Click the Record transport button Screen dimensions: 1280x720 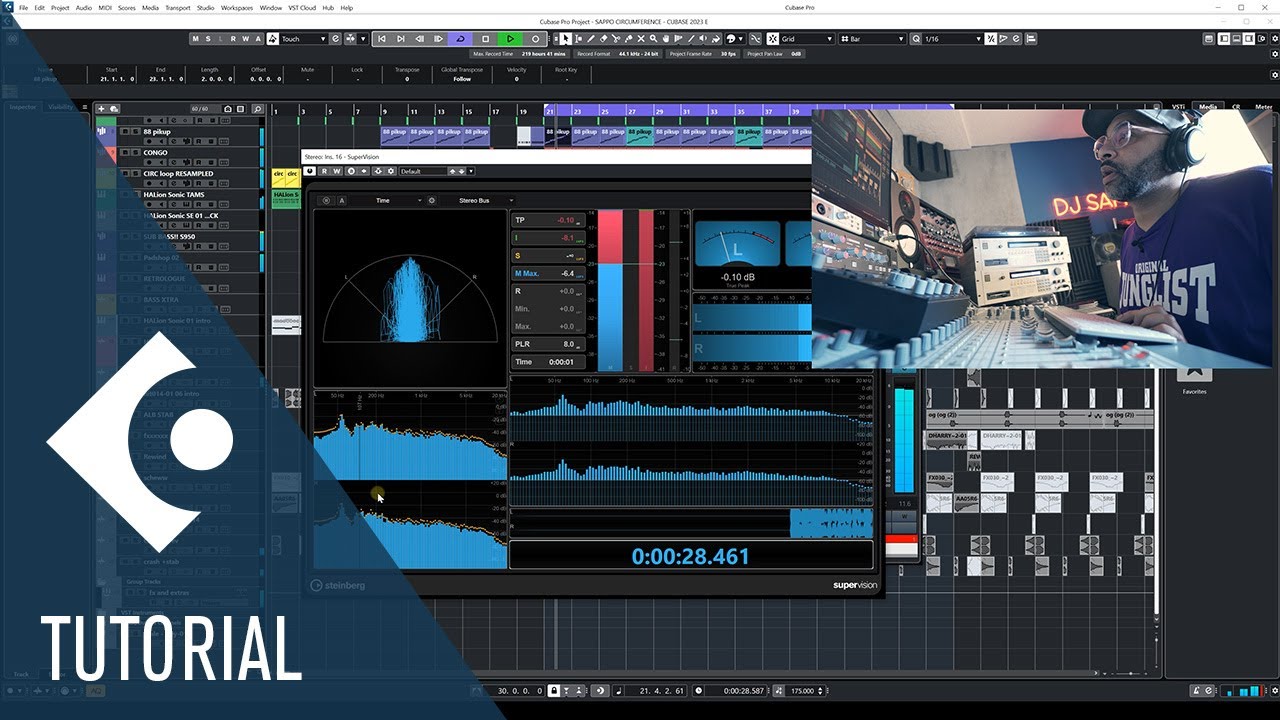[x=535, y=39]
